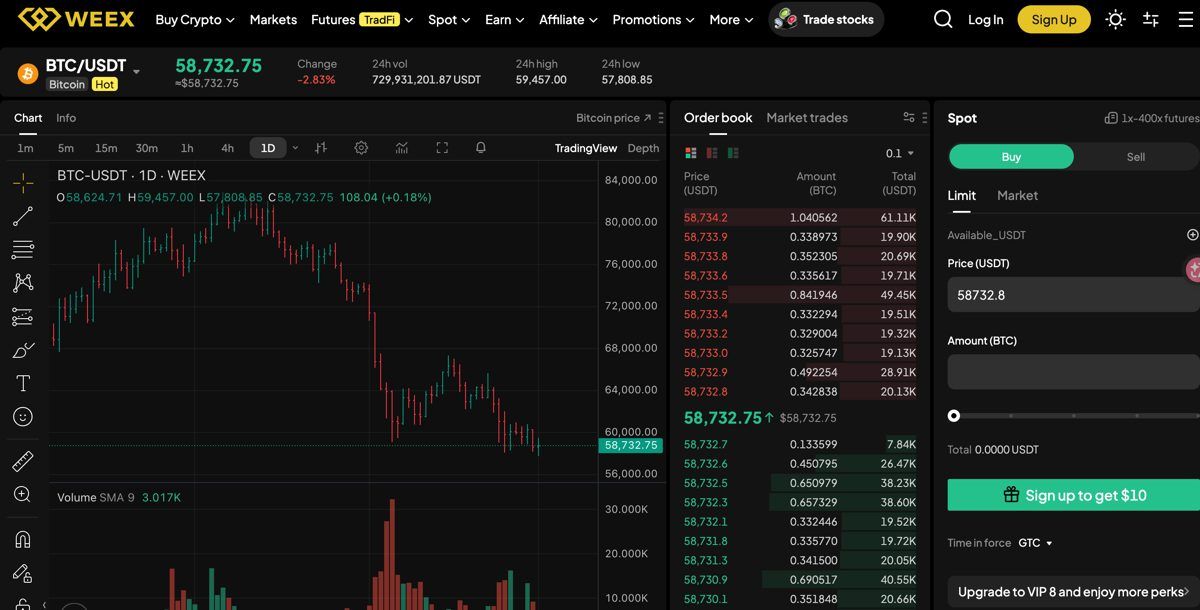Select the Zoom In tool
This screenshot has width=1200, height=610.
pos(23,494)
